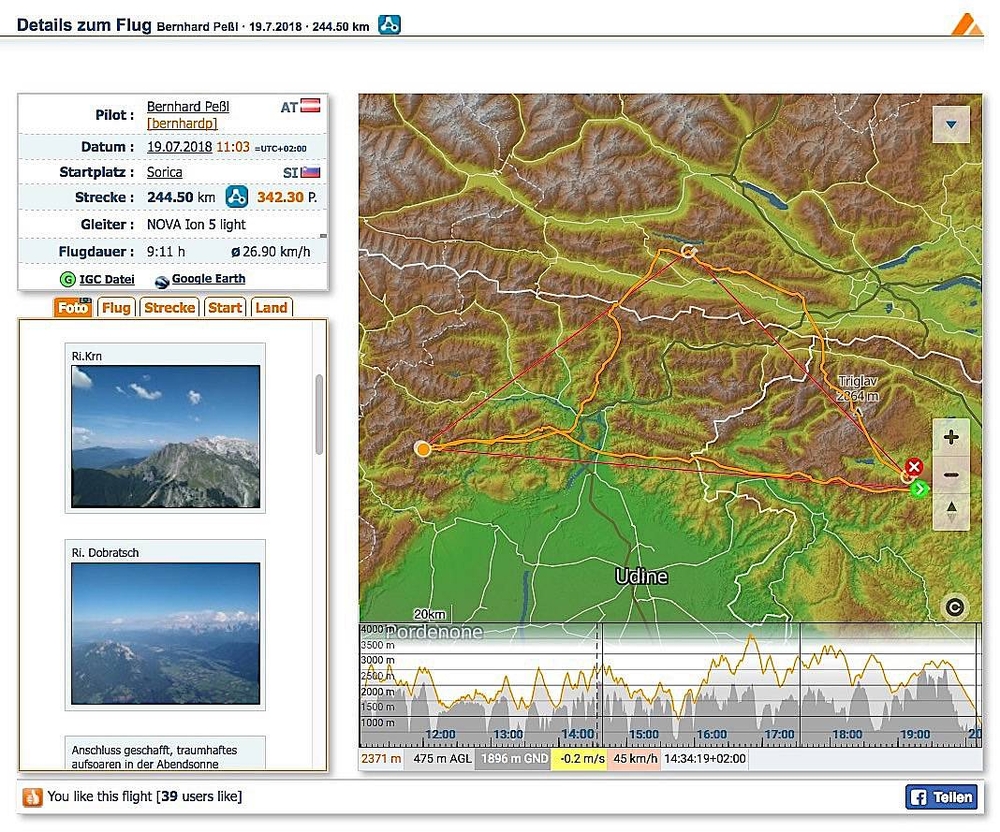Click the northern turnpoint circle on map
The height and width of the screenshot is (832, 1000).
tap(688, 251)
